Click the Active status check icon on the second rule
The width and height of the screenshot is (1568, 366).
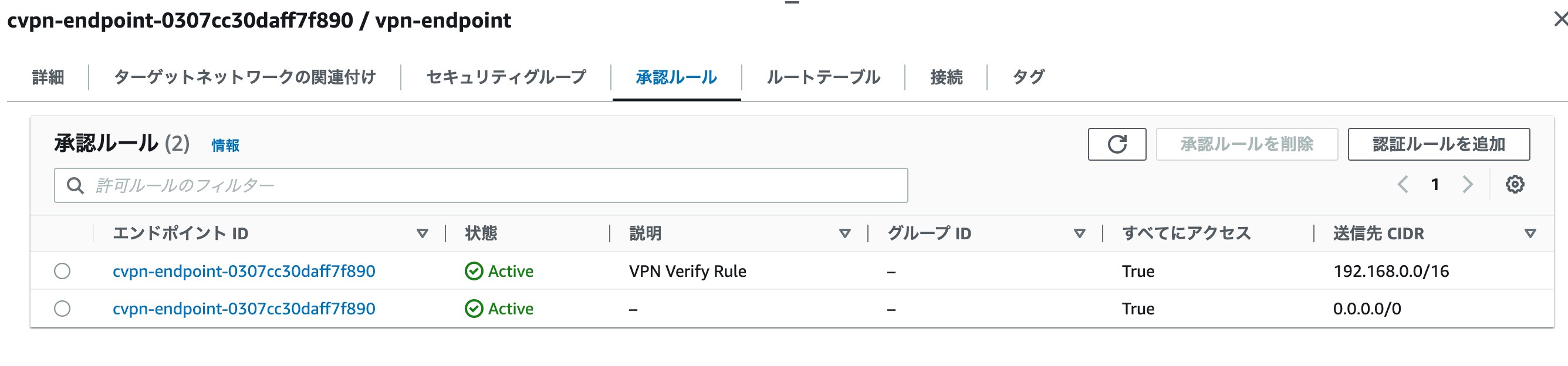point(474,309)
